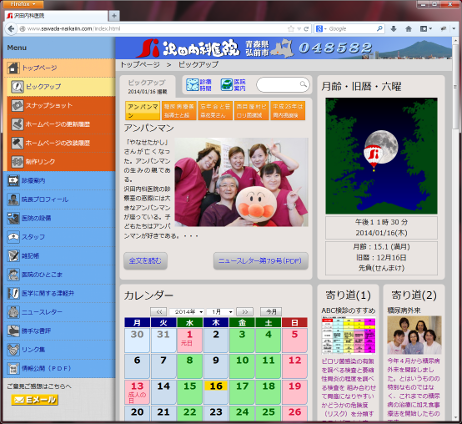Click the green 医院案内 icon
Viewport: 462px width, 424px height.
[227, 85]
